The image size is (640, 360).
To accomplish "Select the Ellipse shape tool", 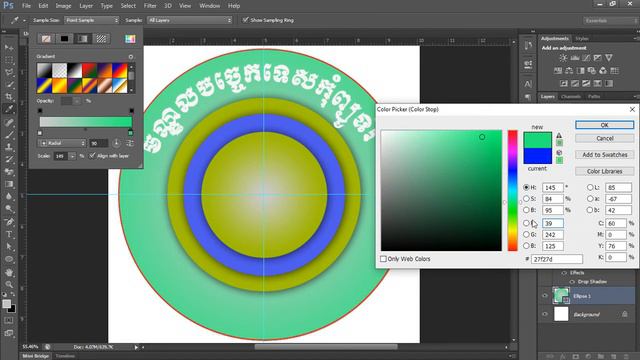I will 9,259.
